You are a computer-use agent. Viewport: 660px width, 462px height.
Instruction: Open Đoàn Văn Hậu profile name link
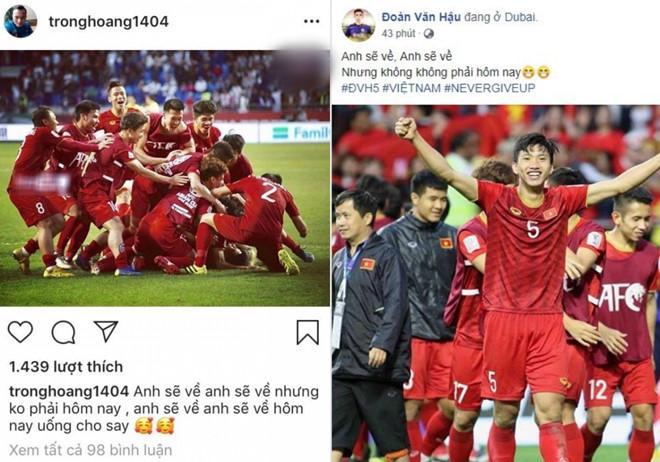pyautogui.click(x=421, y=17)
